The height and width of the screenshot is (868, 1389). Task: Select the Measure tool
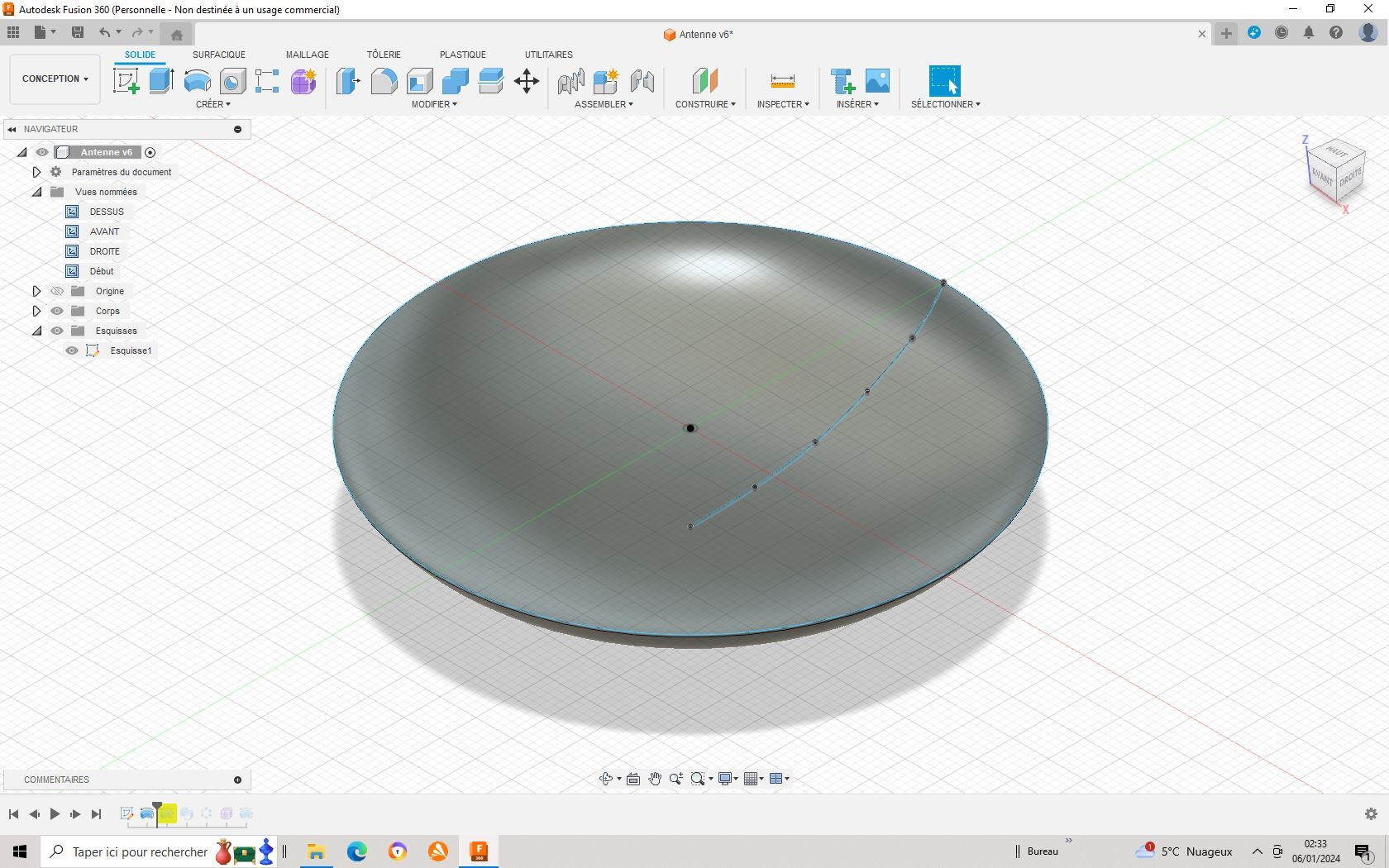[x=782, y=81]
